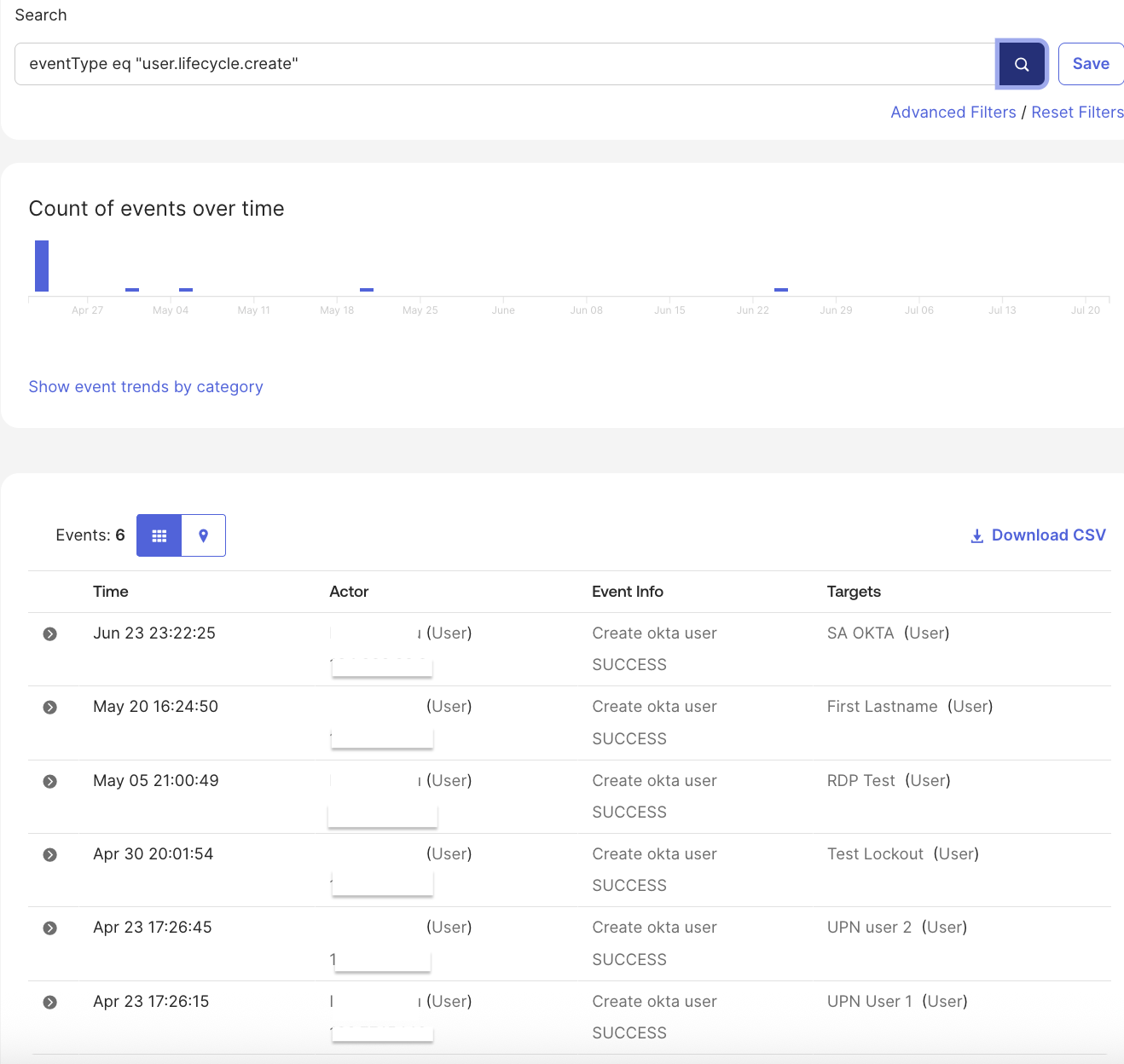The width and height of the screenshot is (1124, 1064).
Task: Open Advanced Filters
Action: coord(953,113)
